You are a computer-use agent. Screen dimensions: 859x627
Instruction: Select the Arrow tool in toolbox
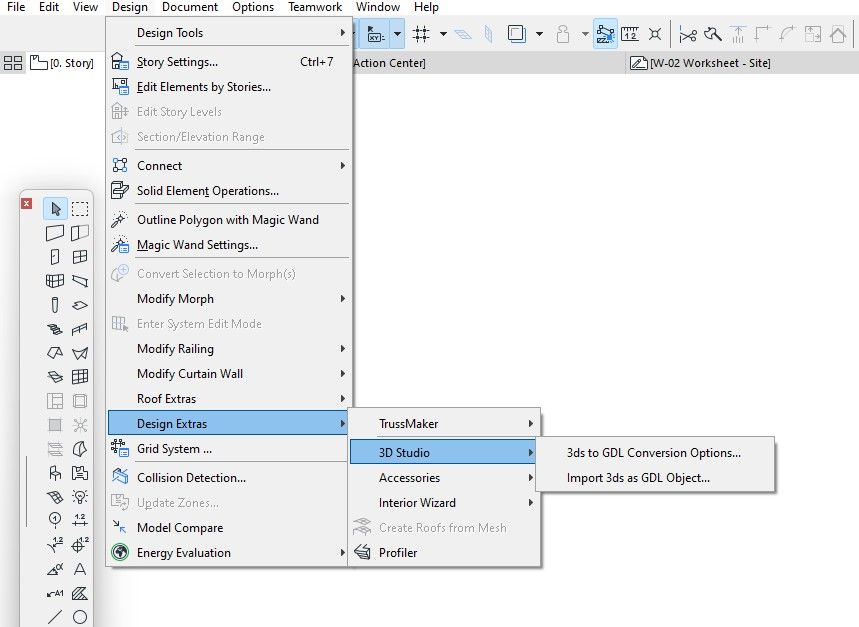click(x=55, y=209)
